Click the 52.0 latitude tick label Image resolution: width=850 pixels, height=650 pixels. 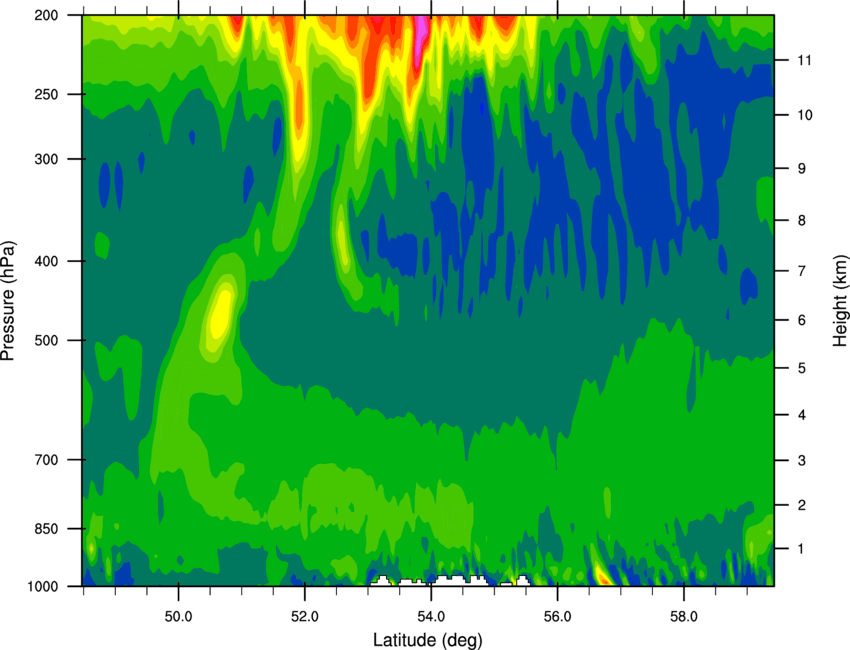tap(305, 617)
